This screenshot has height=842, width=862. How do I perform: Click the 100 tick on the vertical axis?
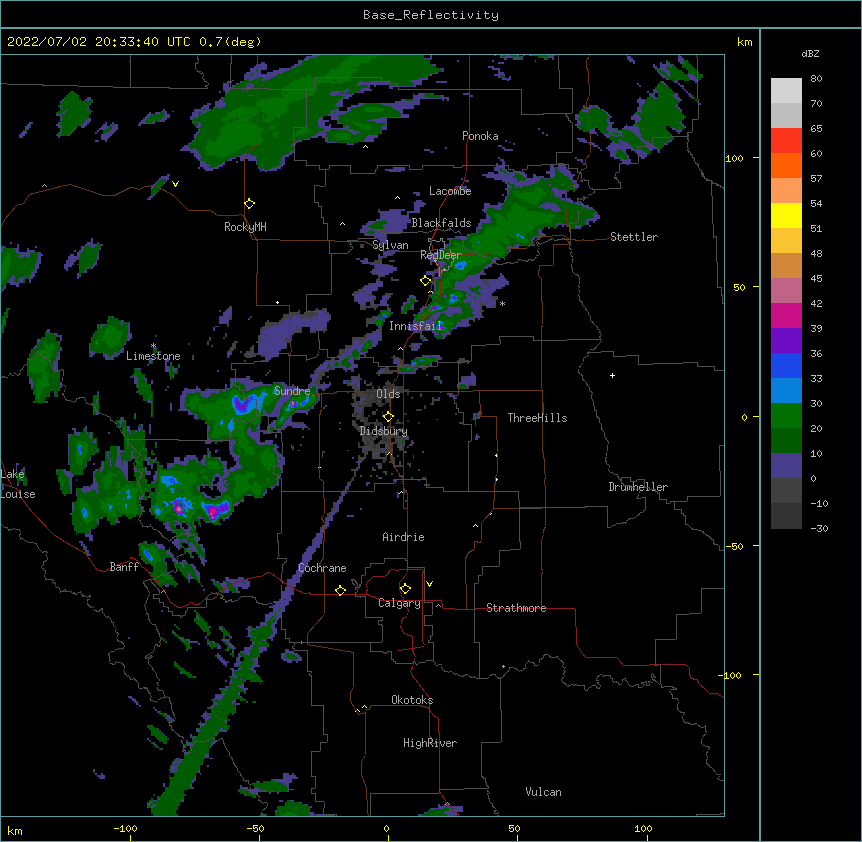coord(734,159)
